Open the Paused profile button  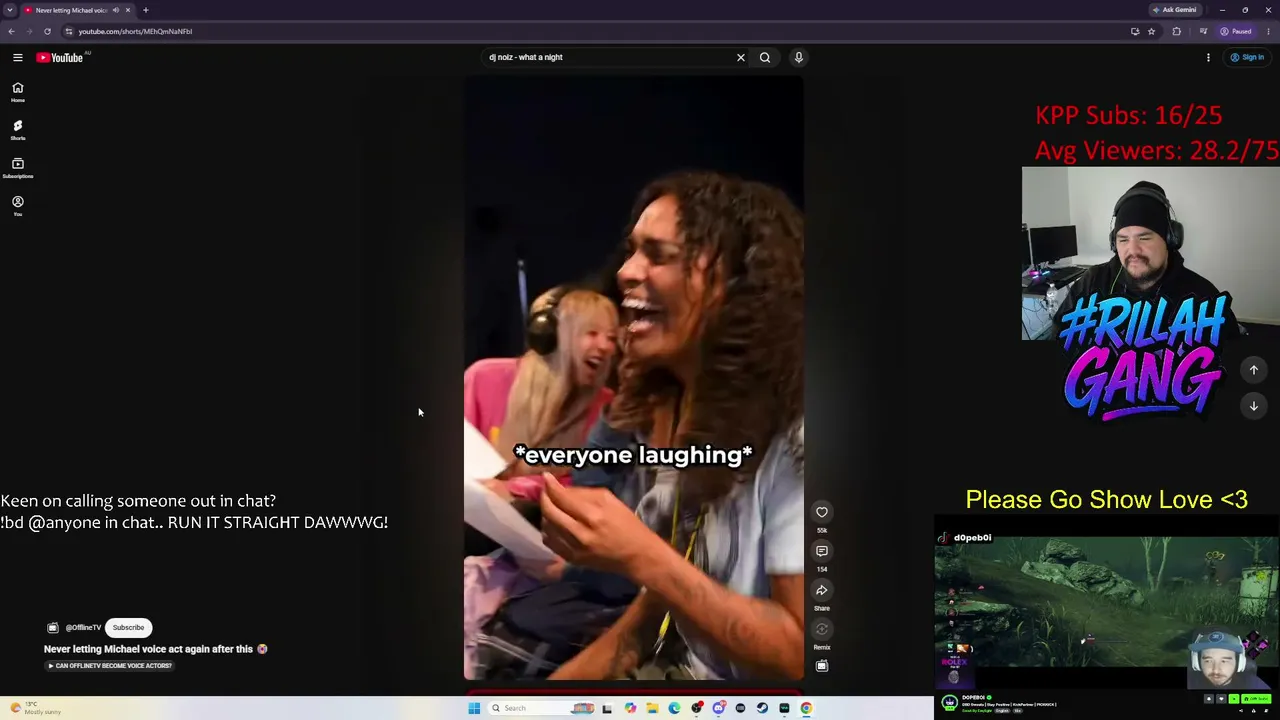tap(1236, 31)
